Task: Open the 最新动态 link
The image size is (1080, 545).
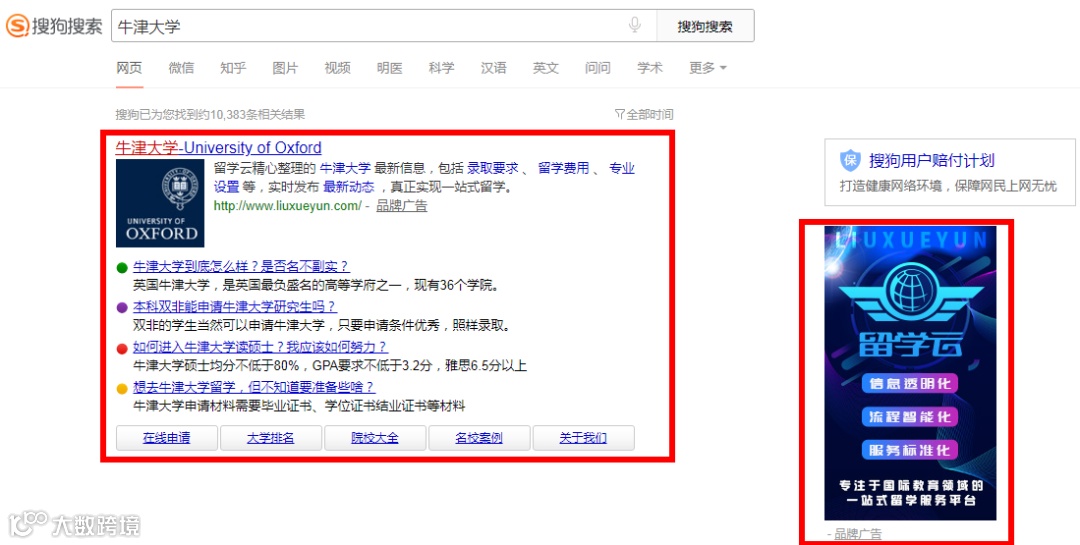Action: pyautogui.click(x=349, y=187)
